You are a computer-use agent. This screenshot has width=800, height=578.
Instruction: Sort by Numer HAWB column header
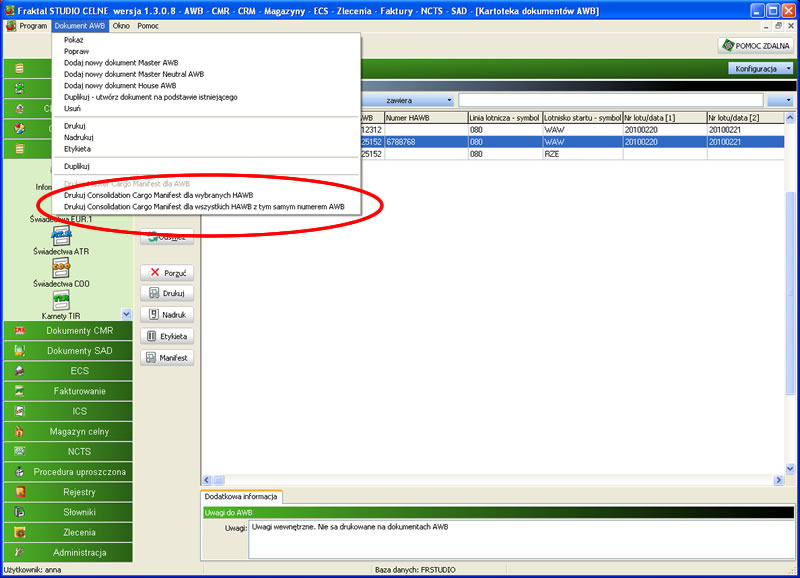point(426,118)
